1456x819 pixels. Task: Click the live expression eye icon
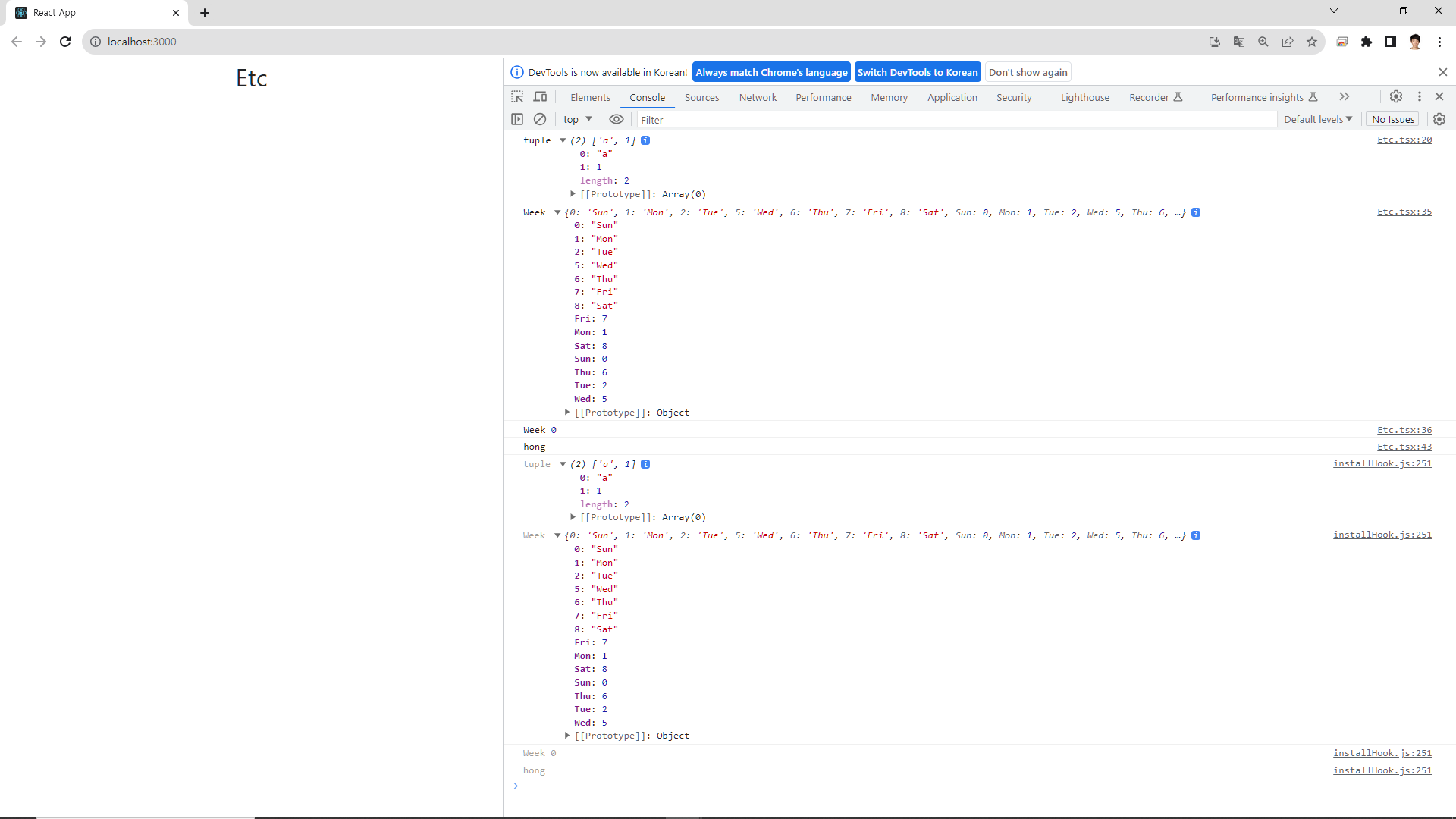click(617, 119)
